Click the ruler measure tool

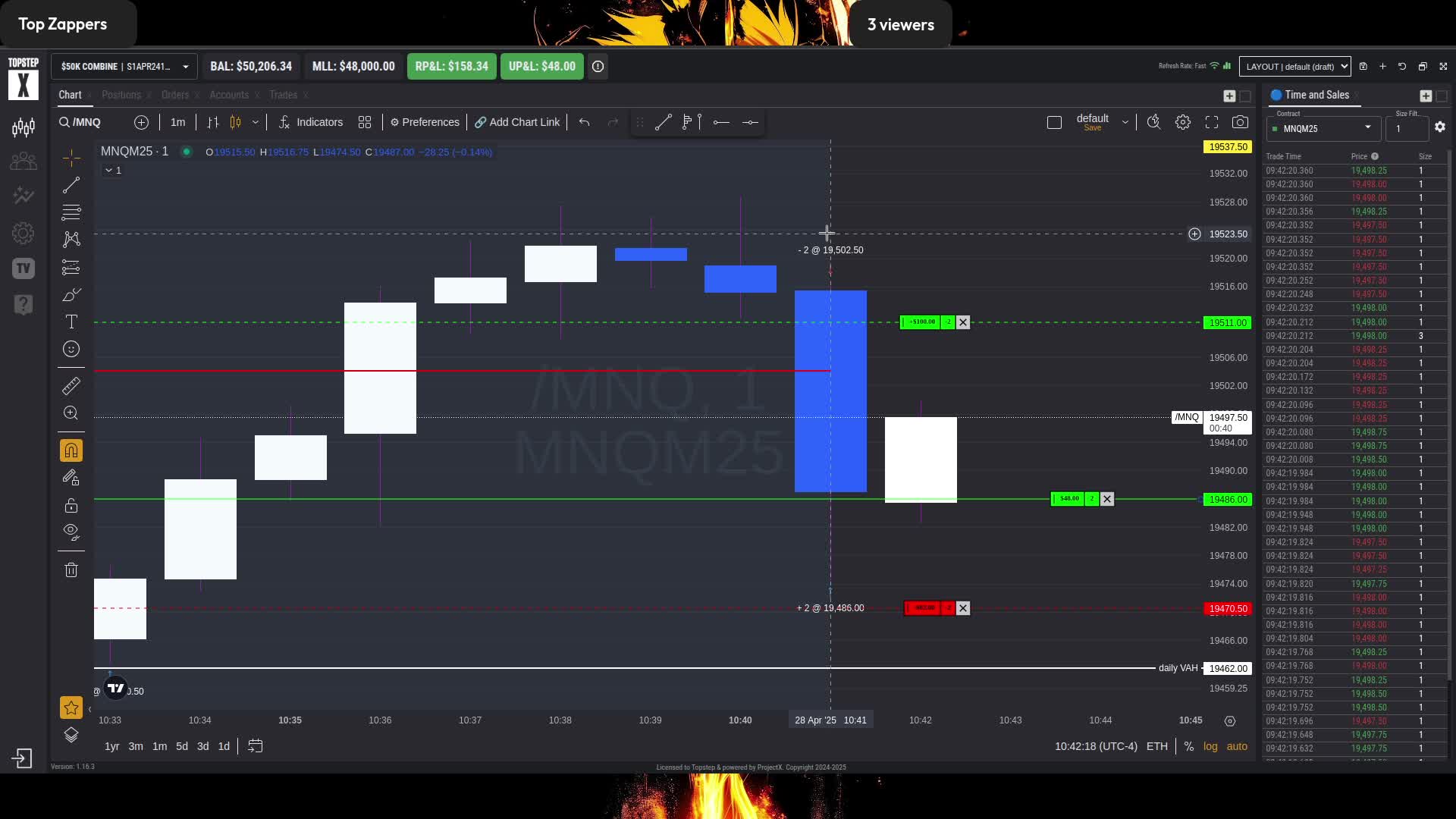[71, 386]
